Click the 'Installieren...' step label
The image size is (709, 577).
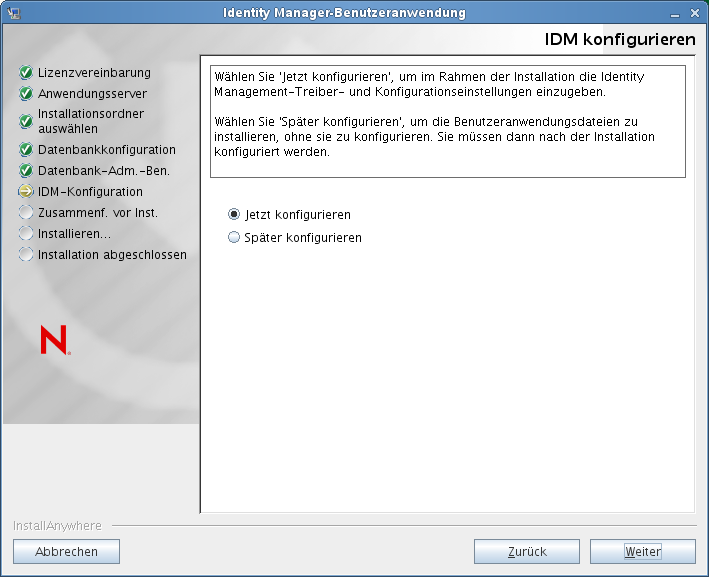click(x=74, y=234)
